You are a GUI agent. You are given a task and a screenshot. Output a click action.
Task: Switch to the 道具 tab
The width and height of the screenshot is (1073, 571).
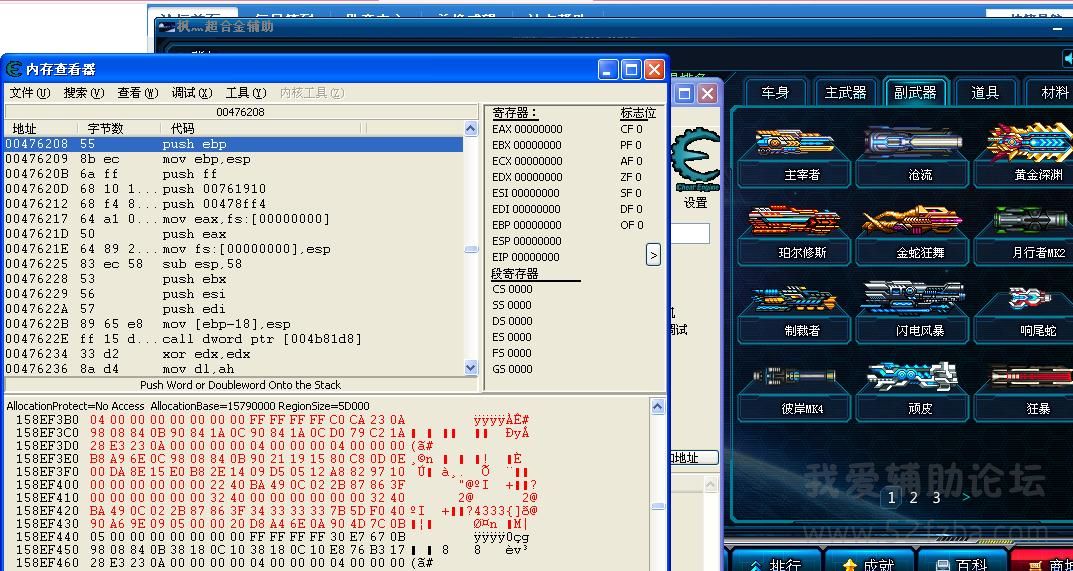point(985,92)
